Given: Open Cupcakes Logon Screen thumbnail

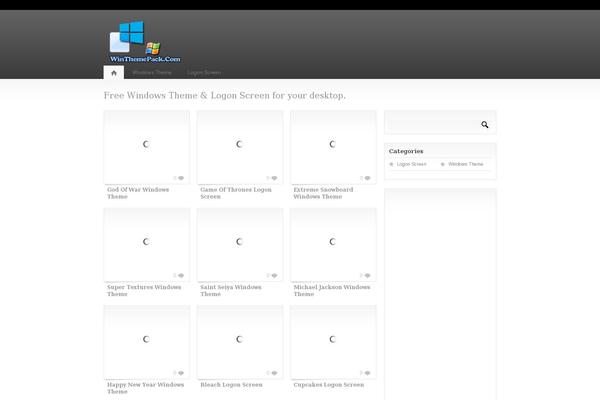Looking at the screenshot, I should 333,342.
